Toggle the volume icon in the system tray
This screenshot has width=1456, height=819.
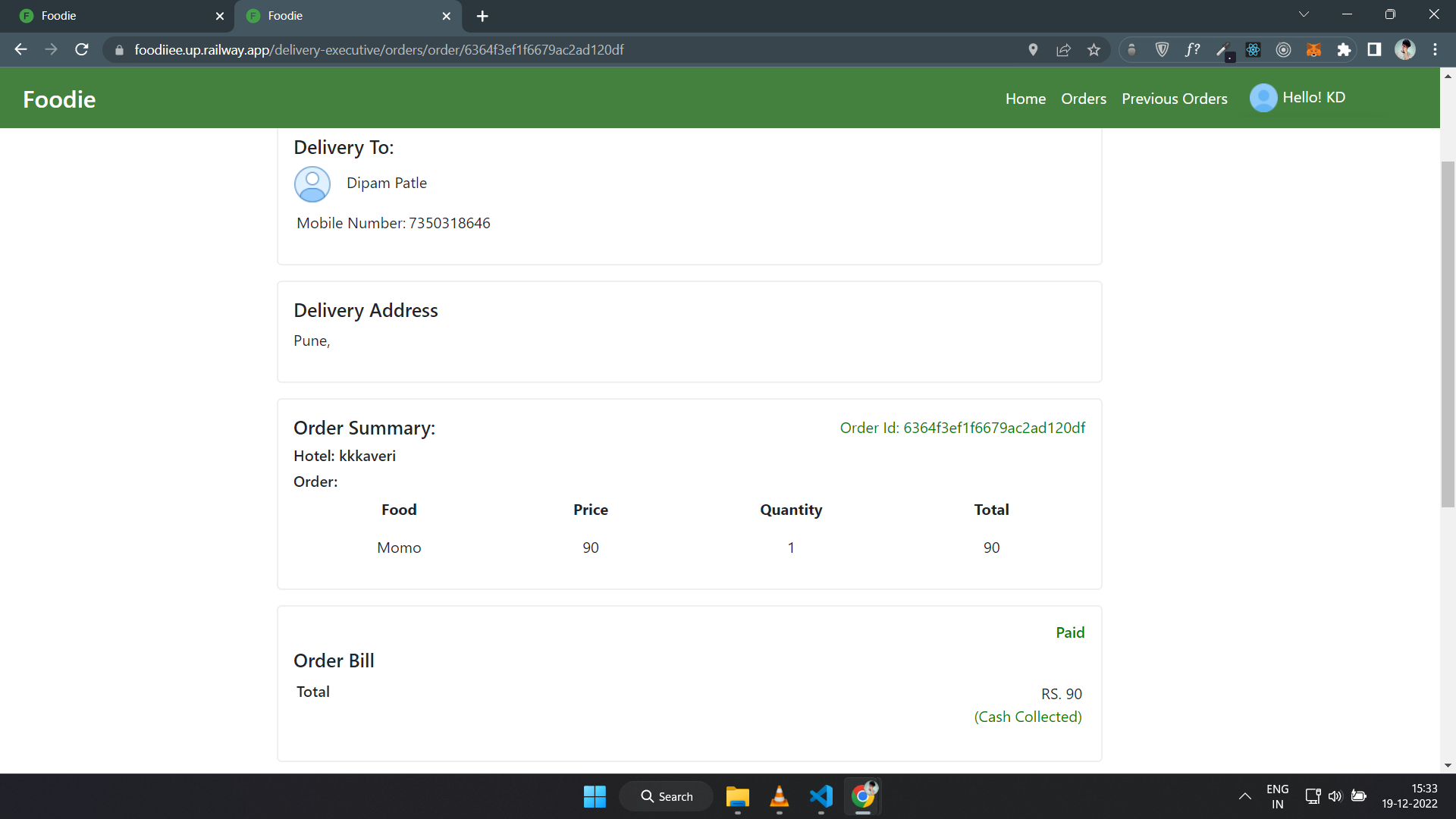(x=1335, y=796)
